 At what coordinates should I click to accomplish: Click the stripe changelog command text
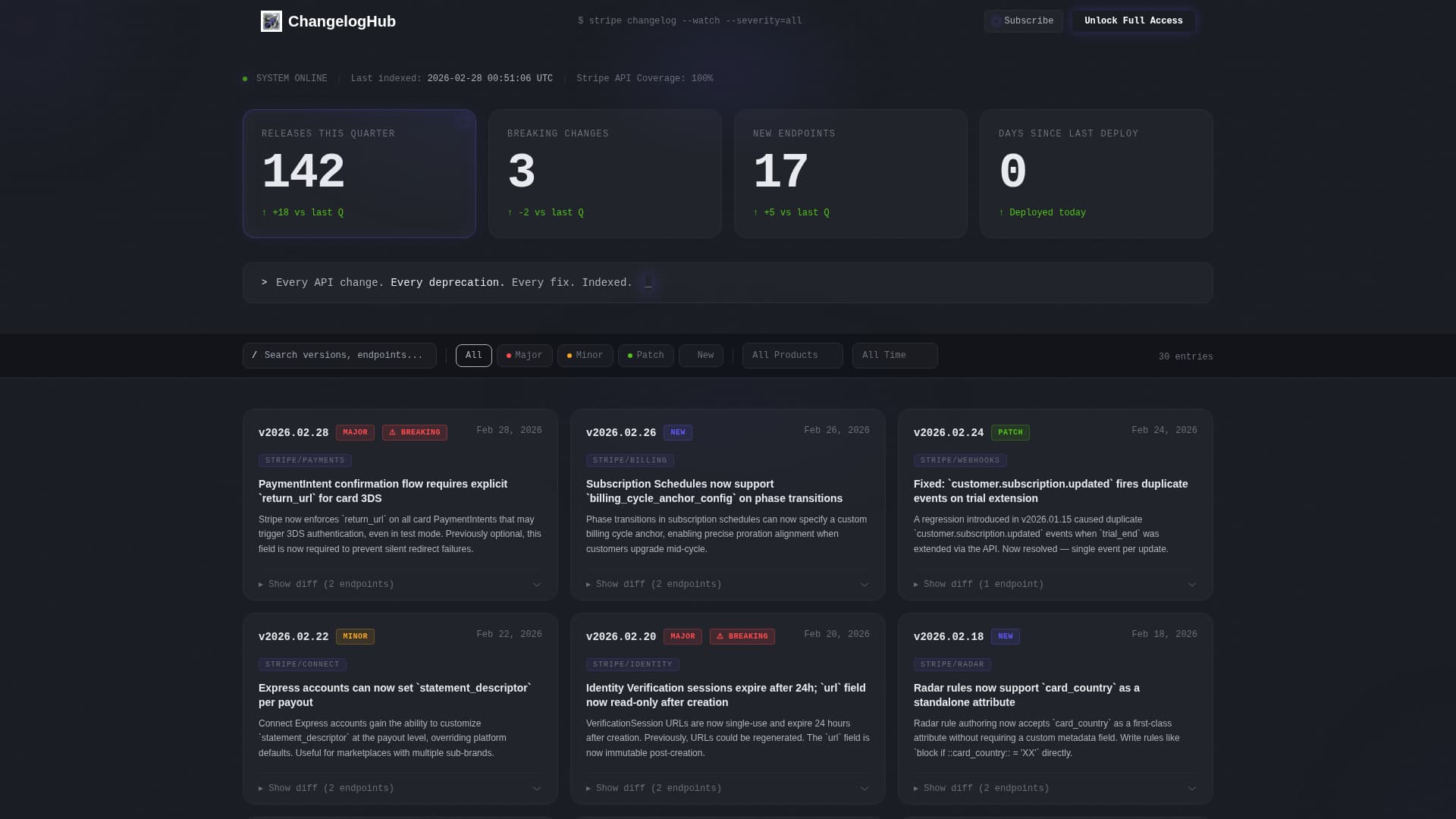(690, 21)
